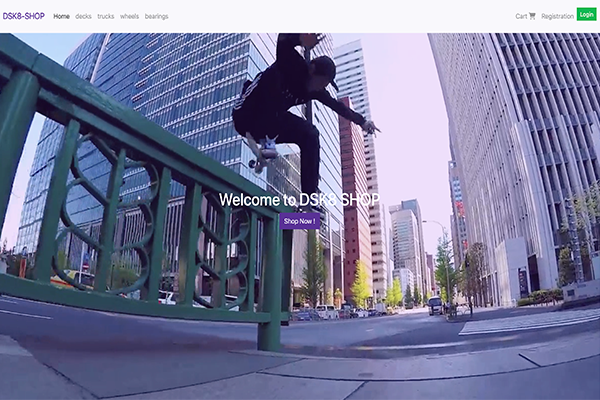The image size is (600, 400).
Task: Select the wheels category
Action: [x=130, y=16]
